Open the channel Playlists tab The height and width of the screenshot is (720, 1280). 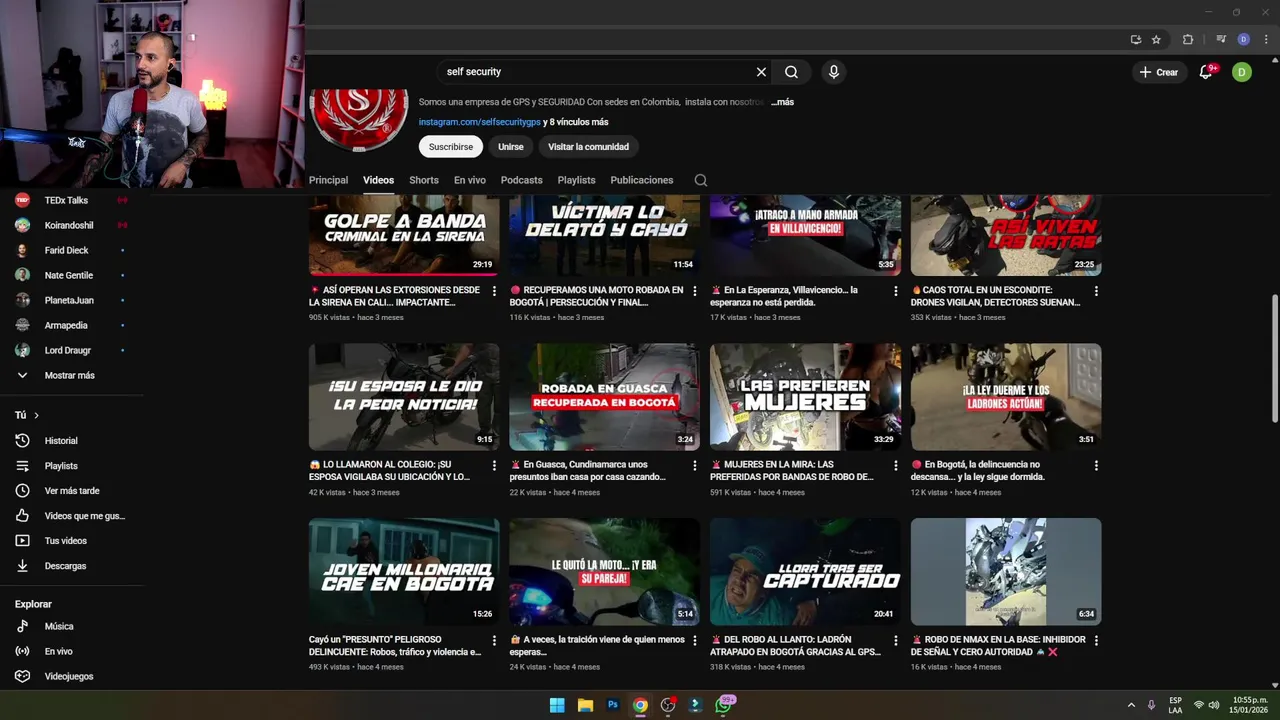(x=576, y=180)
